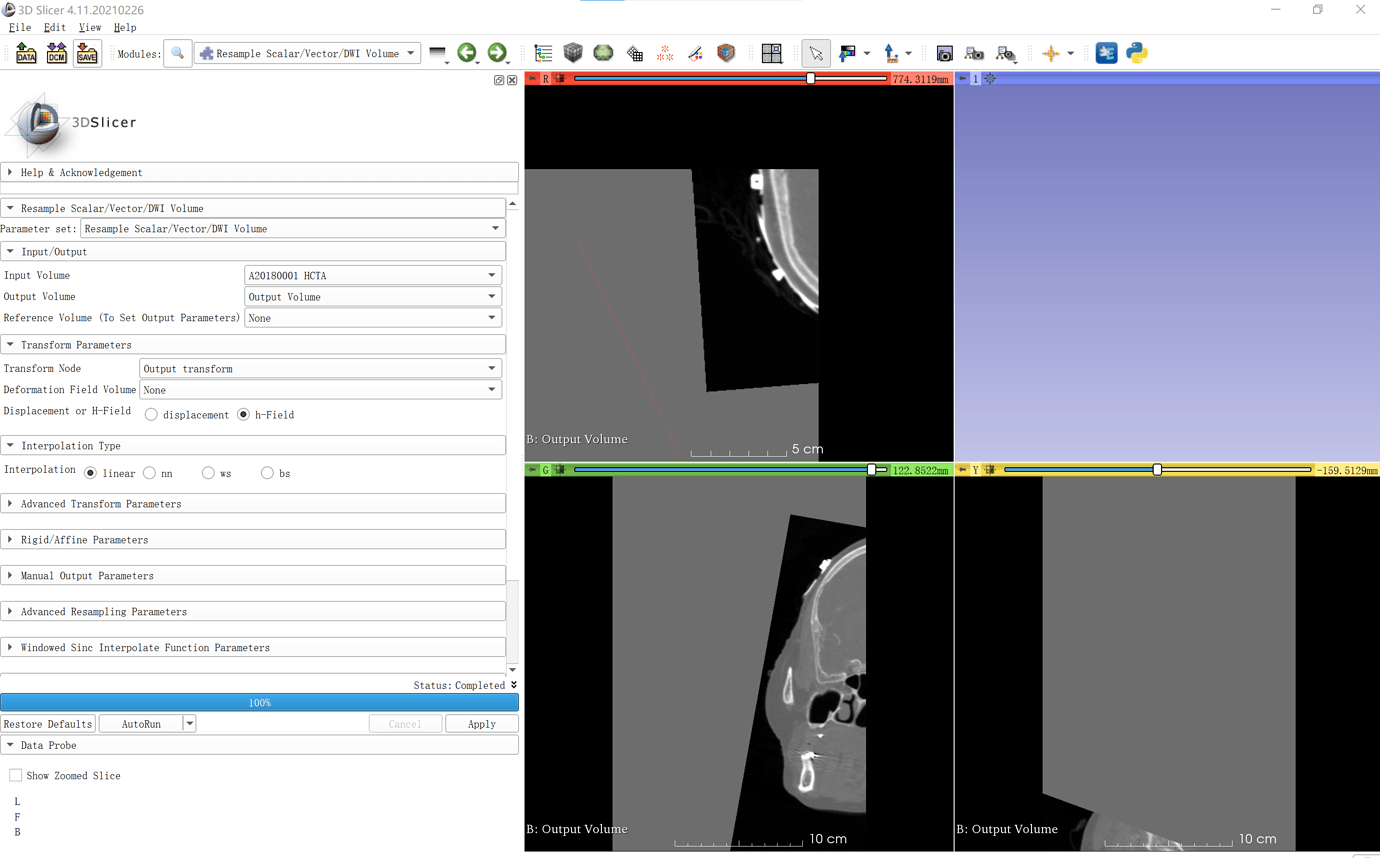Choose the nn interpolation option
1380x858 pixels.
(150, 473)
